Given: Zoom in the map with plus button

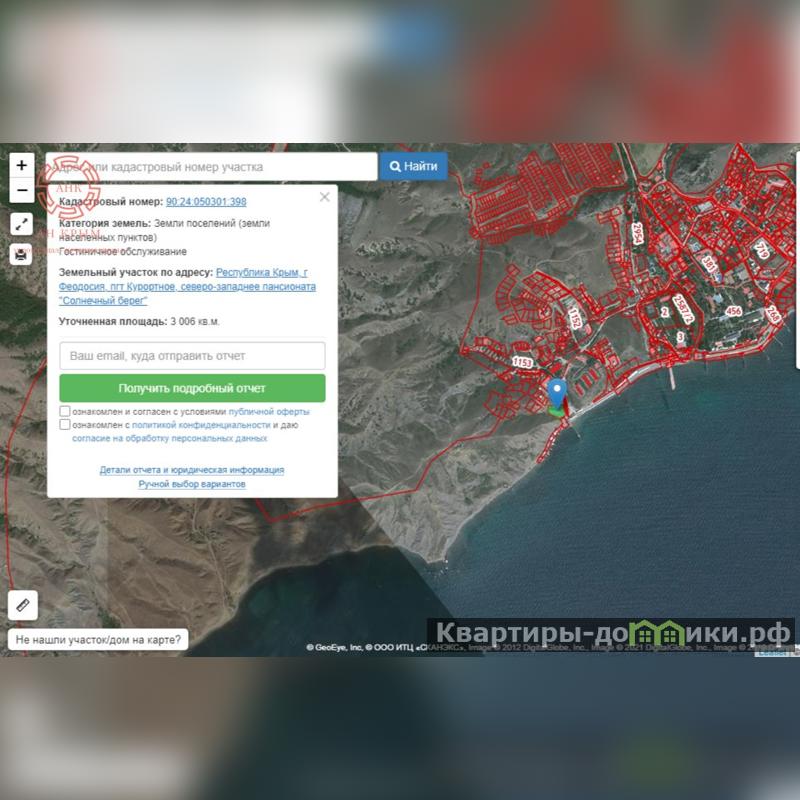Looking at the screenshot, I should point(22,165).
